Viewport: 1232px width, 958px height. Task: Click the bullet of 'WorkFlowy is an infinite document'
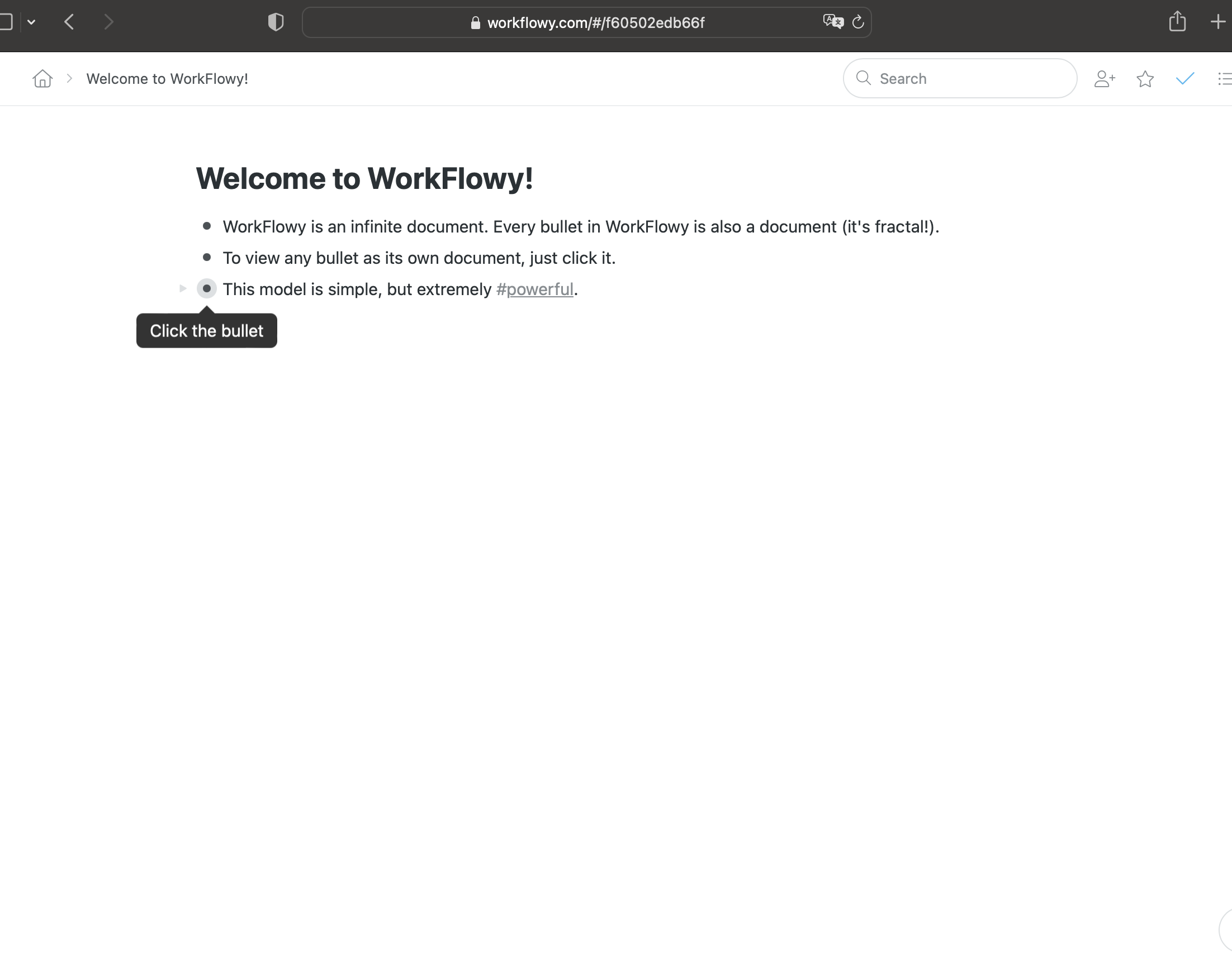(206, 226)
